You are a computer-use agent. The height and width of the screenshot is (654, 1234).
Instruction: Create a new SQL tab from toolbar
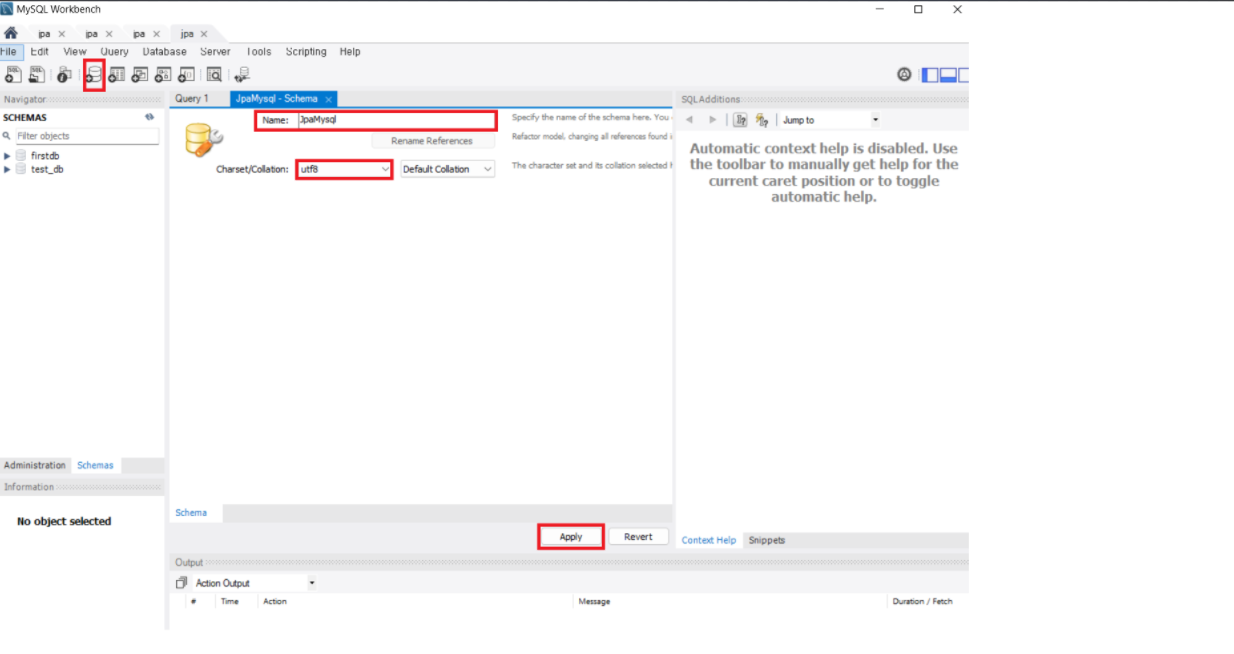pos(13,74)
